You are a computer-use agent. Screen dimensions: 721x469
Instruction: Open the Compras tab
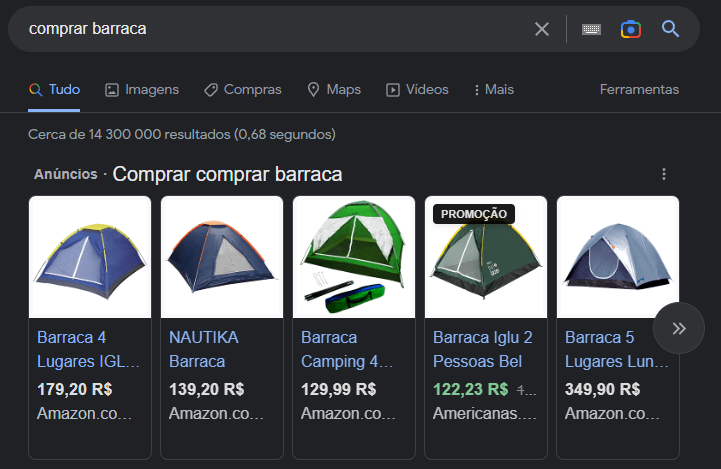(243, 89)
